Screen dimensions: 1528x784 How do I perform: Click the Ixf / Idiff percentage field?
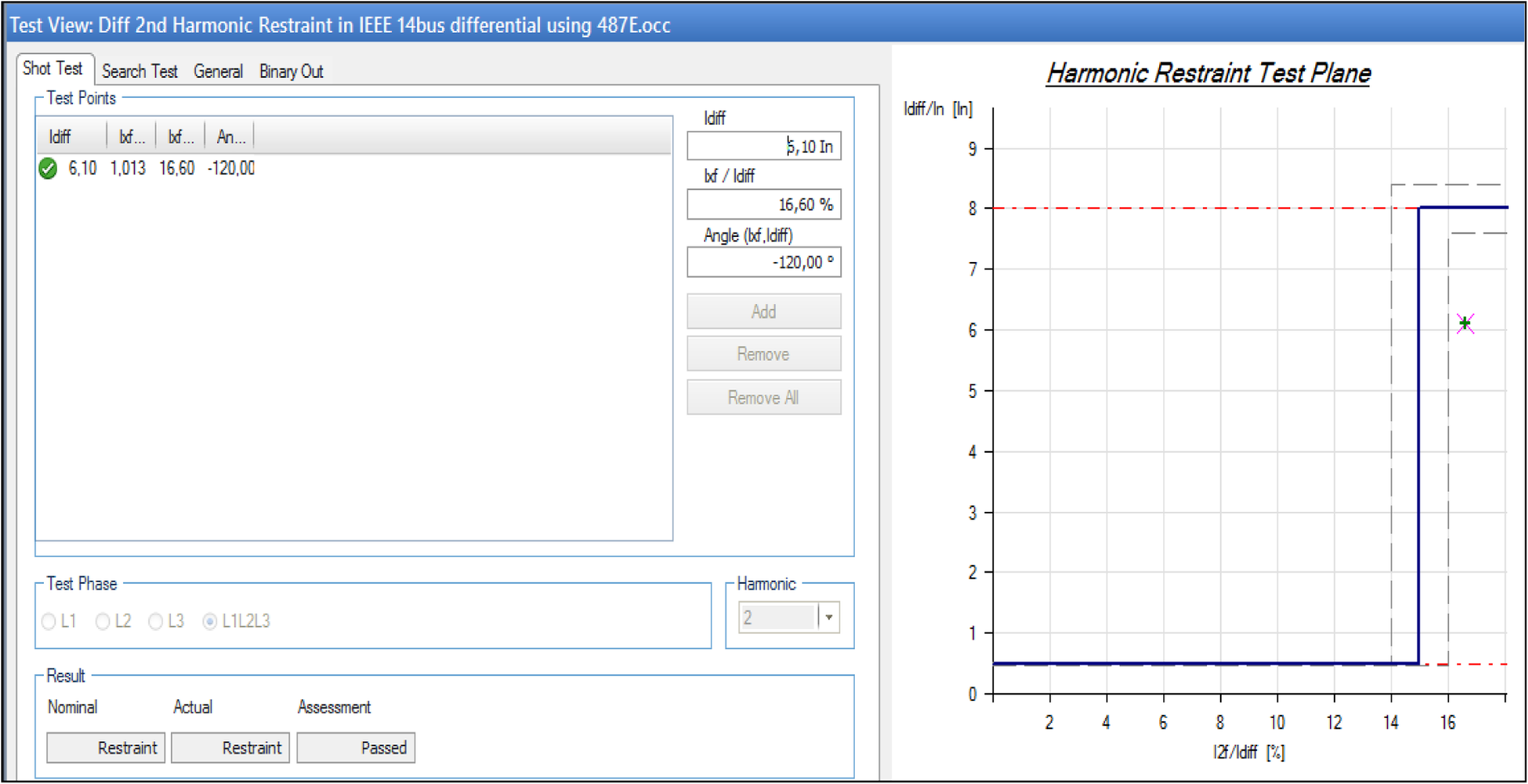[763, 204]
